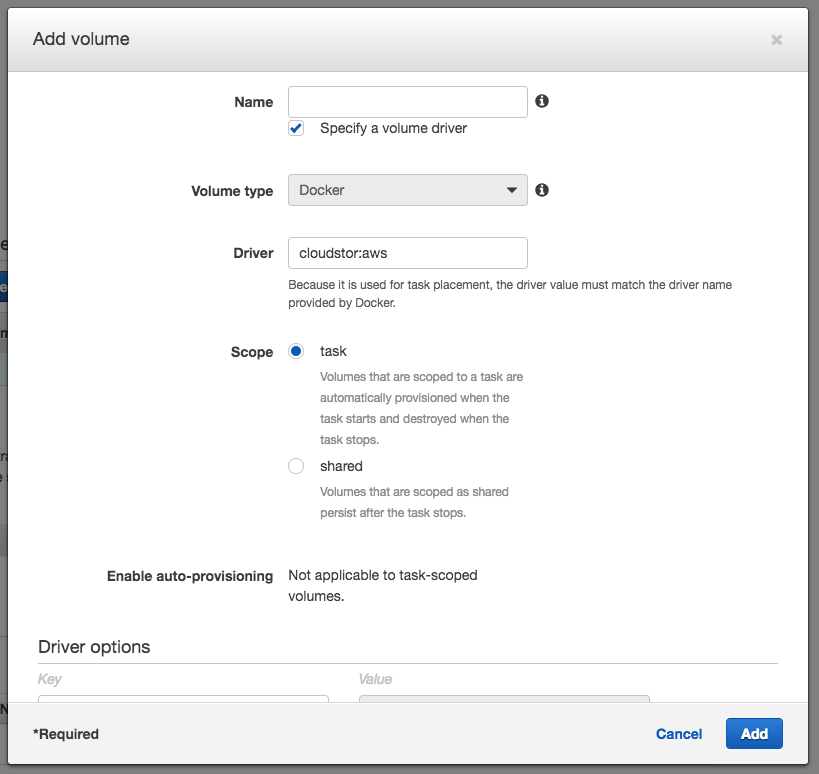Click into the Name text field
Viewport: 819px width, 774px height.
[x=407, y=102]
